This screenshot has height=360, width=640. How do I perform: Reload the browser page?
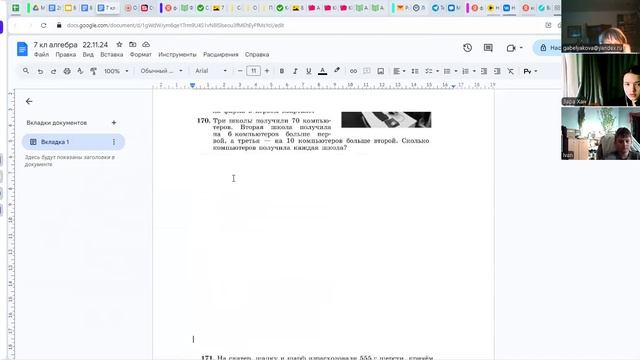point(43,25)
